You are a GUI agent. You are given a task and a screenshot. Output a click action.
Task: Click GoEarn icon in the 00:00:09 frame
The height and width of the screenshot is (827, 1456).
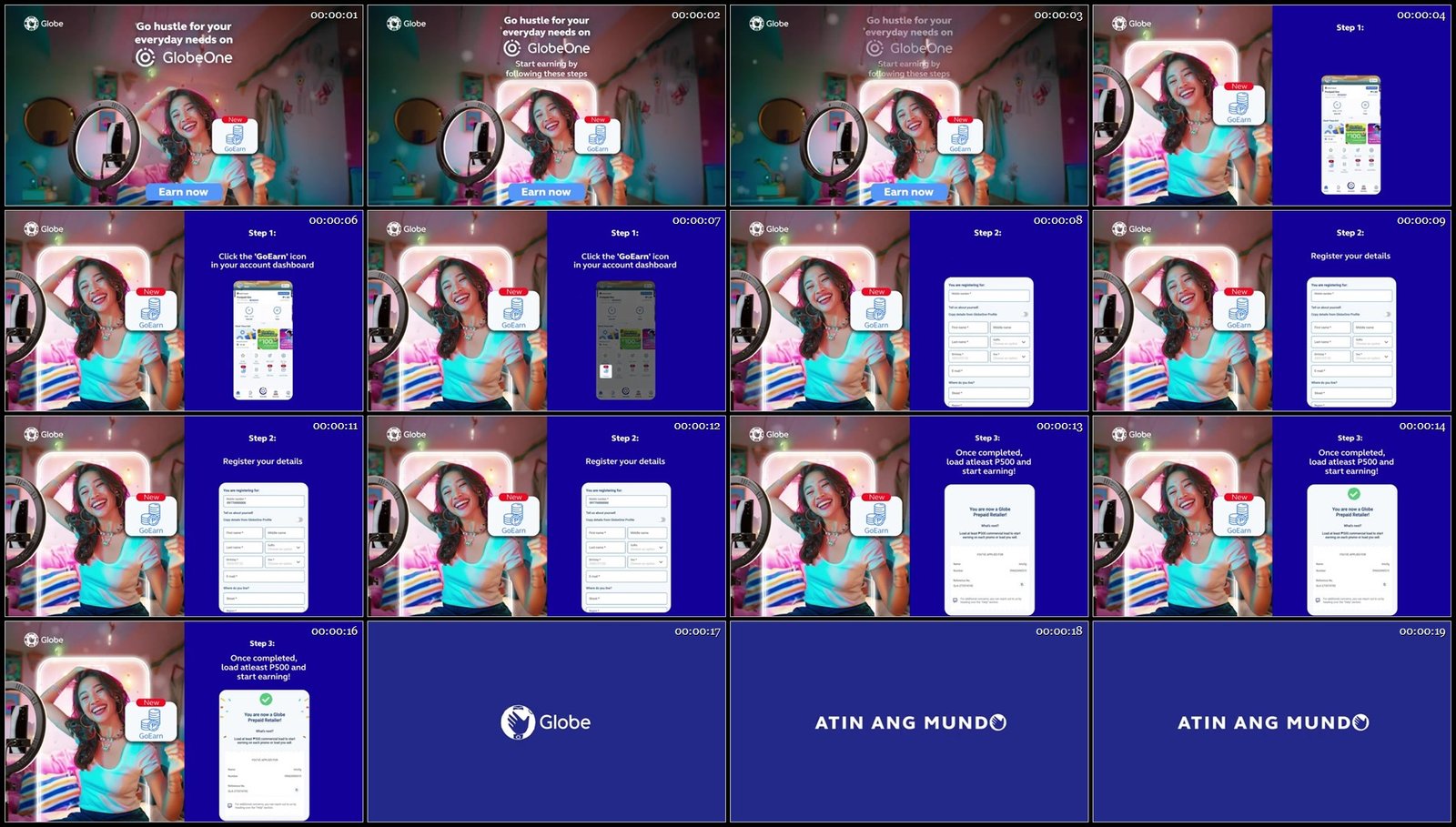tap(1239, 309)
